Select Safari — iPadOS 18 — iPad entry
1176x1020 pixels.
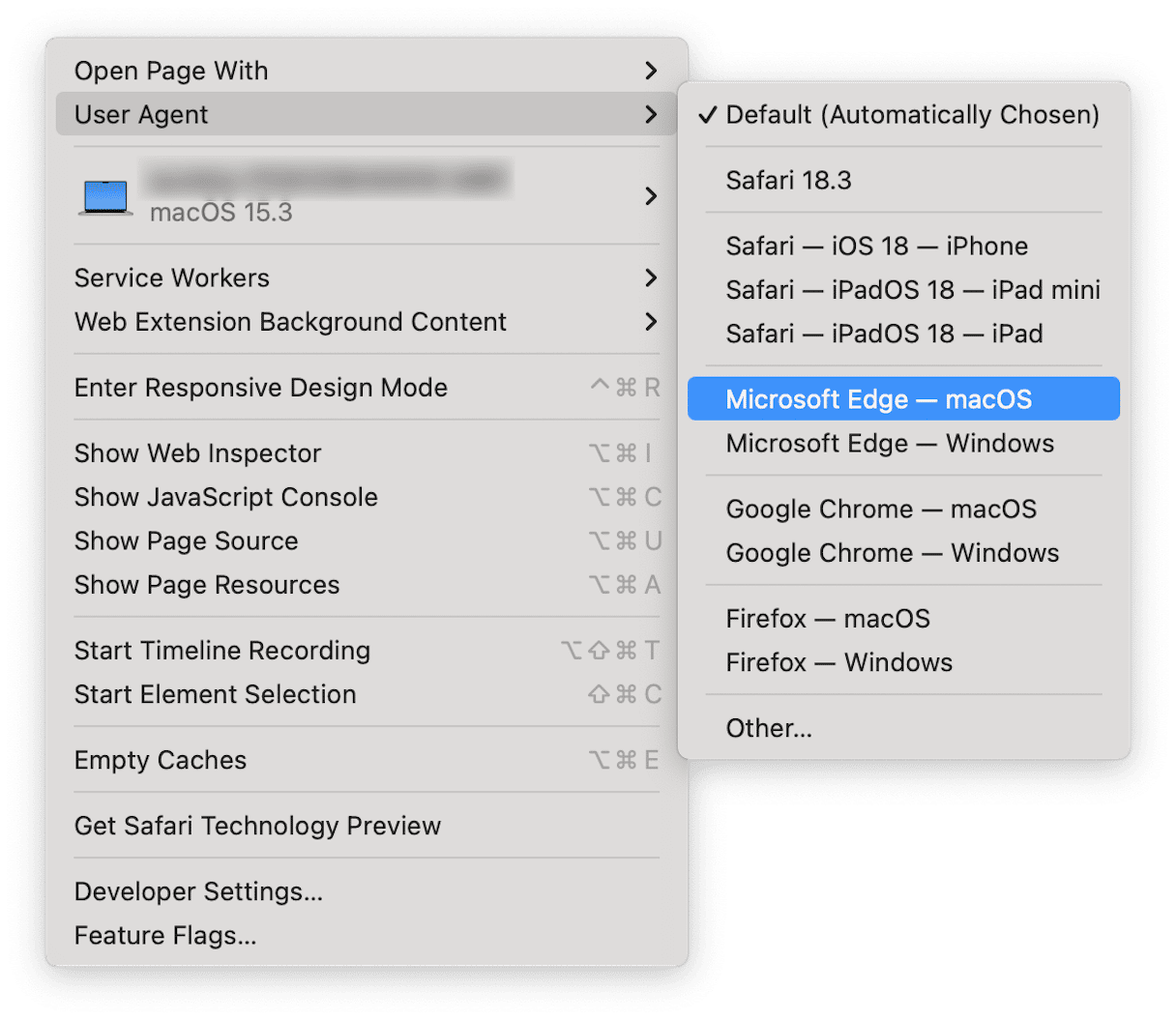903,334
